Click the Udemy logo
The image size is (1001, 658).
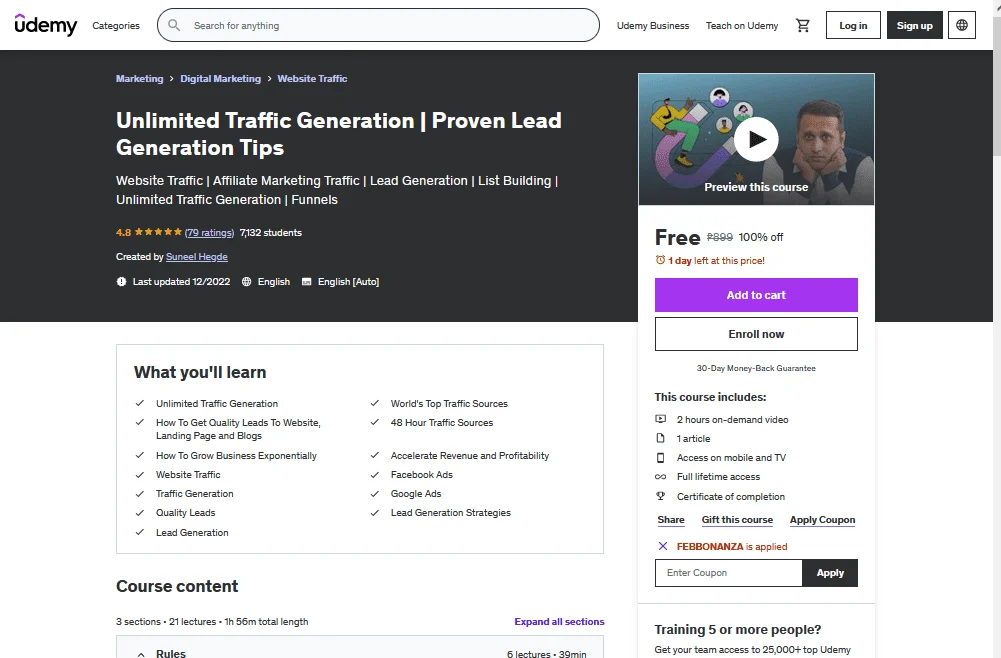[45, 25]
